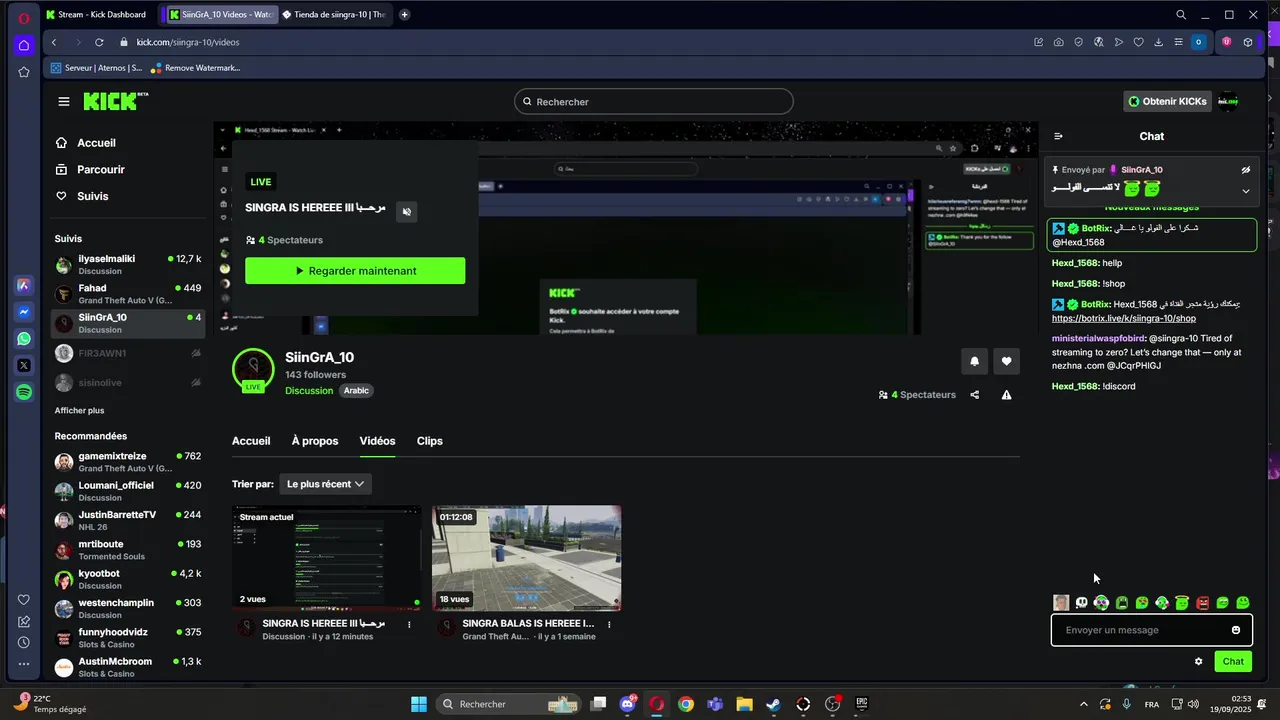Insert the angry red emote

1202,603
